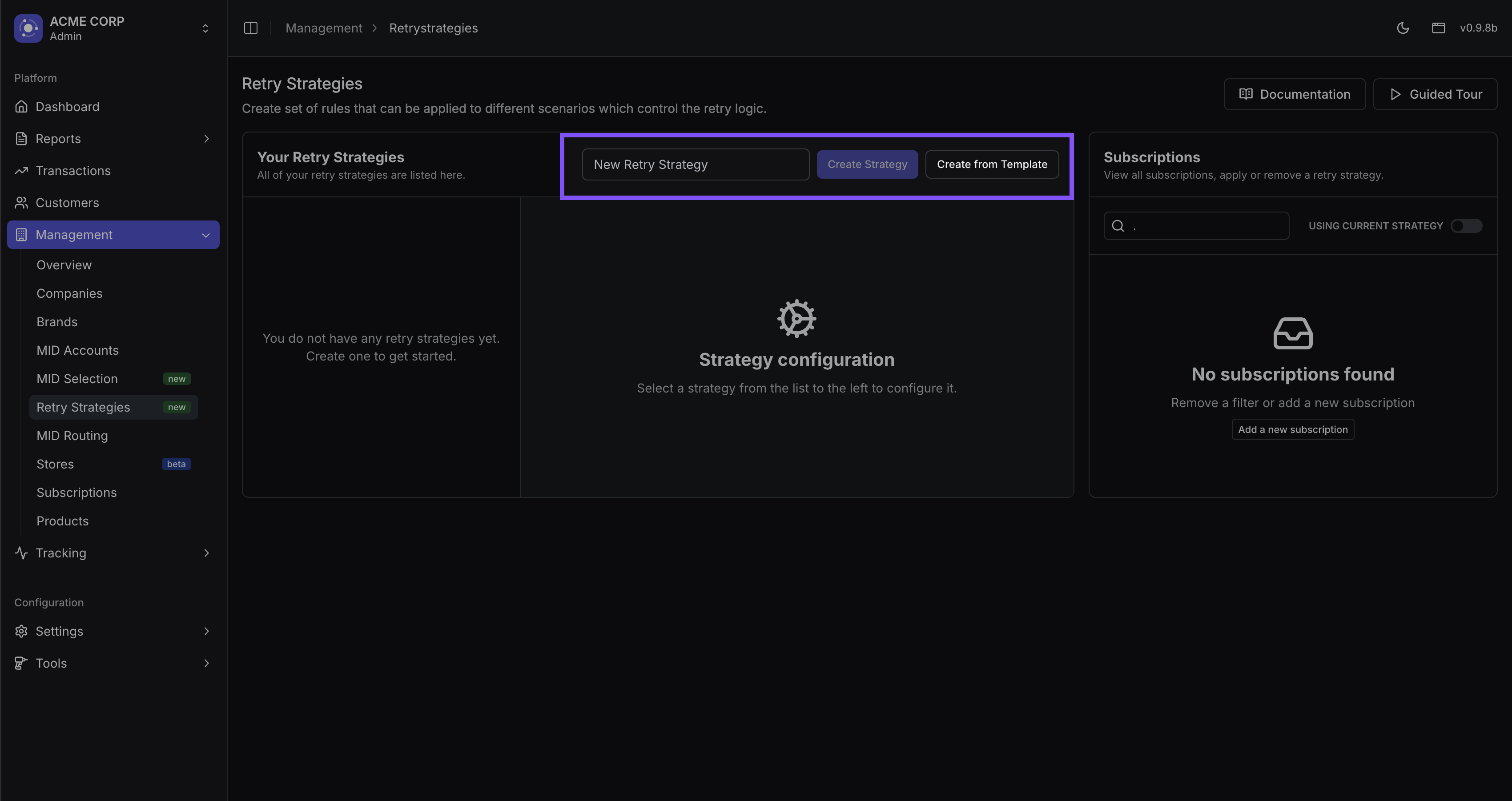Screen dimensions: 1512x801
Task: Switch theme using the moon icon
Action: point(1403,28)
